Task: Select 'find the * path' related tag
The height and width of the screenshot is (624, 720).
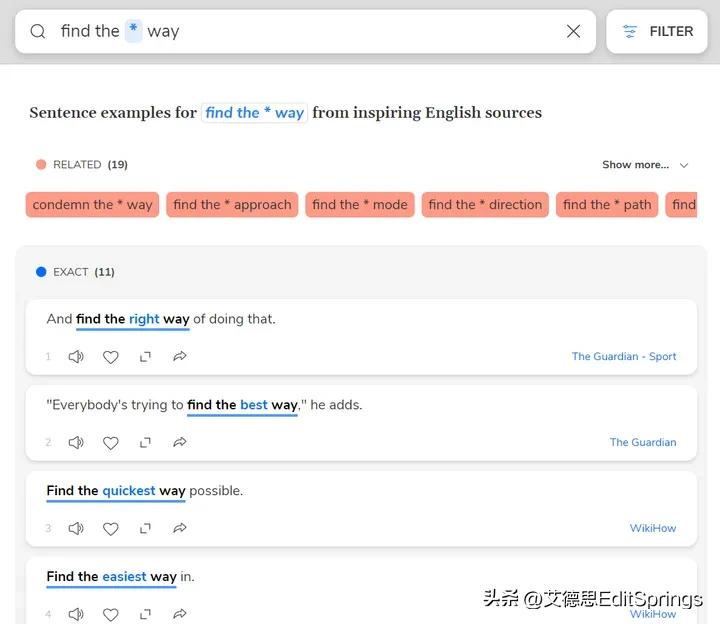Action: (x=607, y=204)
